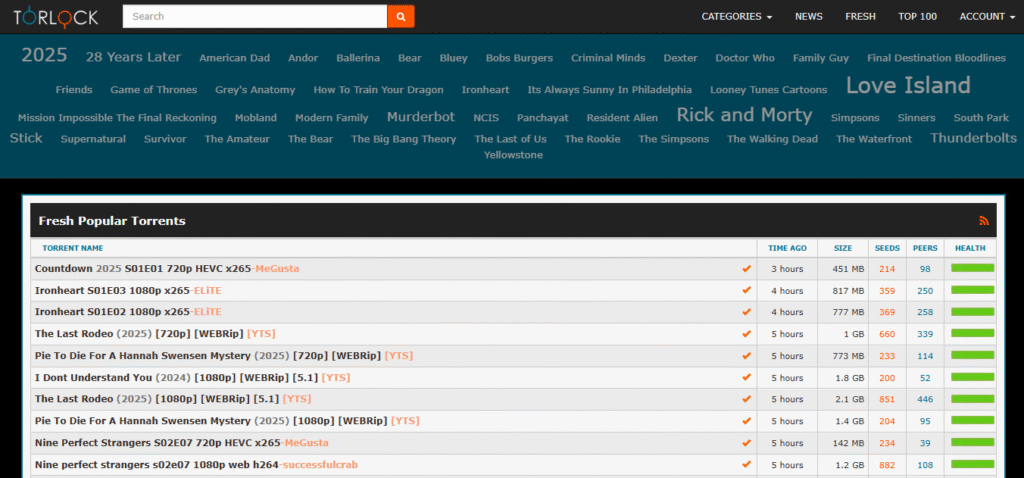Open Pie To Die For 720p WEBRip torrent
The width and height of the screenshot is (1024, 478).
[x=224, y=356]
